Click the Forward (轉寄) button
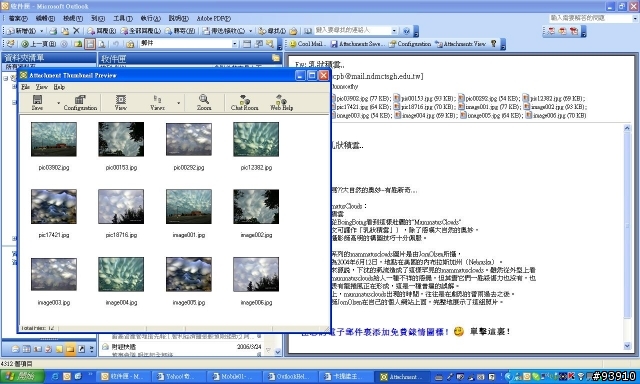This screenshot has height=384, width=640. pyautogui.click(x=180, y=31)
